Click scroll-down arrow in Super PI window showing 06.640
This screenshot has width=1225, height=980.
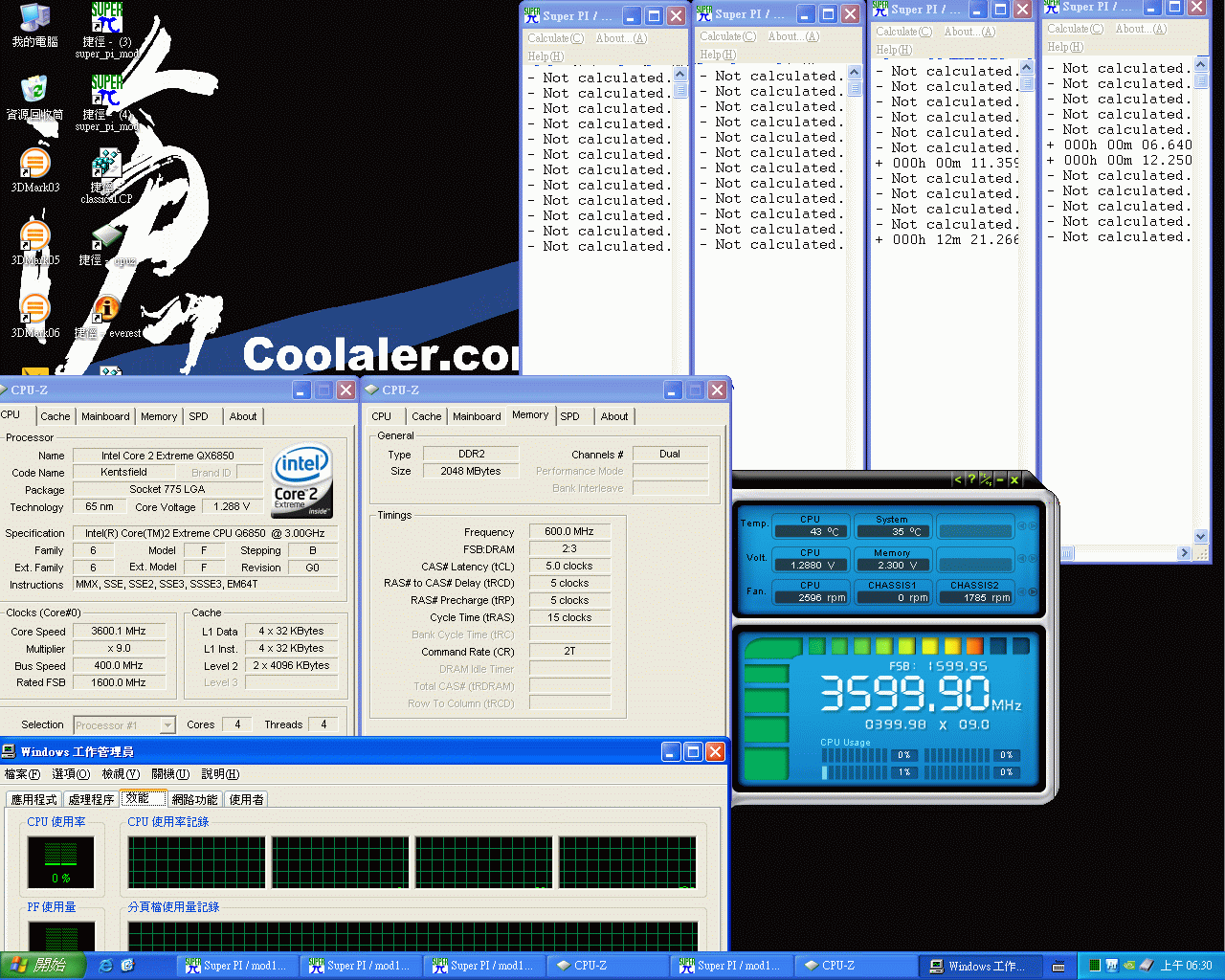point(1201,537)
